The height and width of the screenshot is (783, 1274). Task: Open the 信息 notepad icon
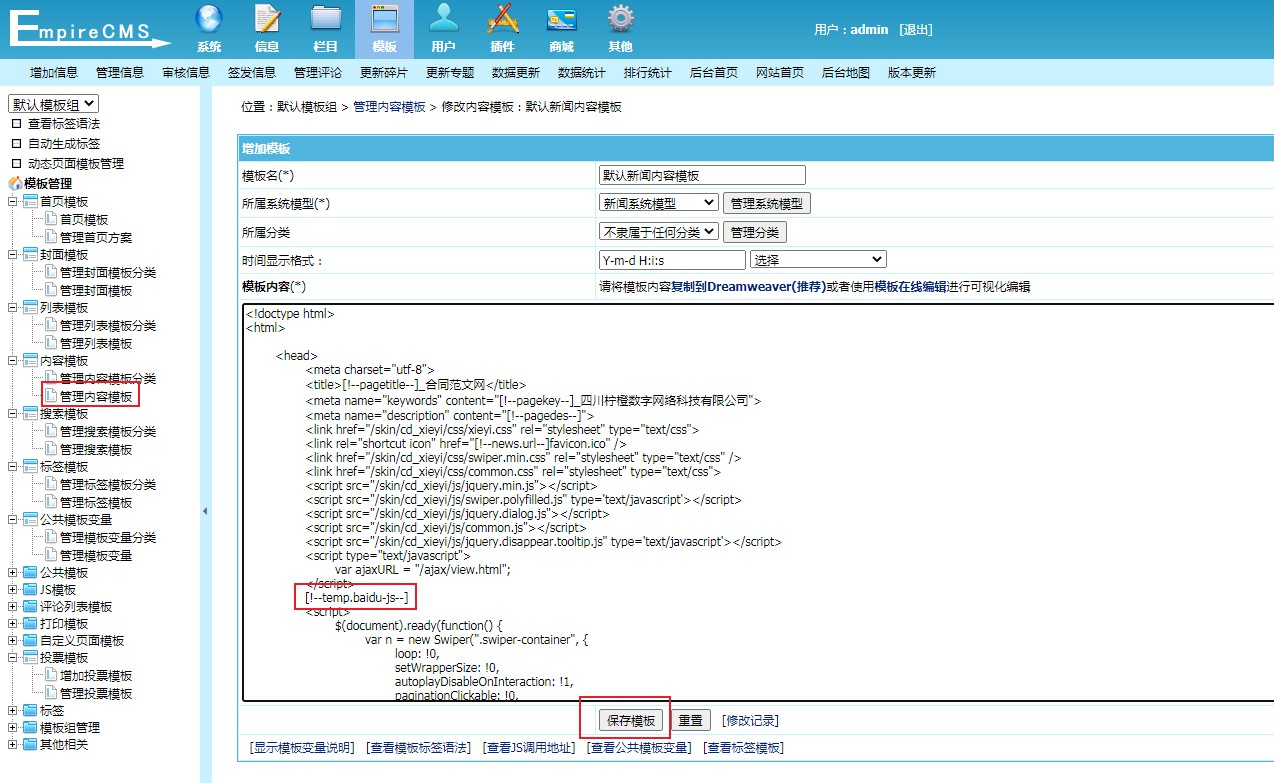click(267, 19)
